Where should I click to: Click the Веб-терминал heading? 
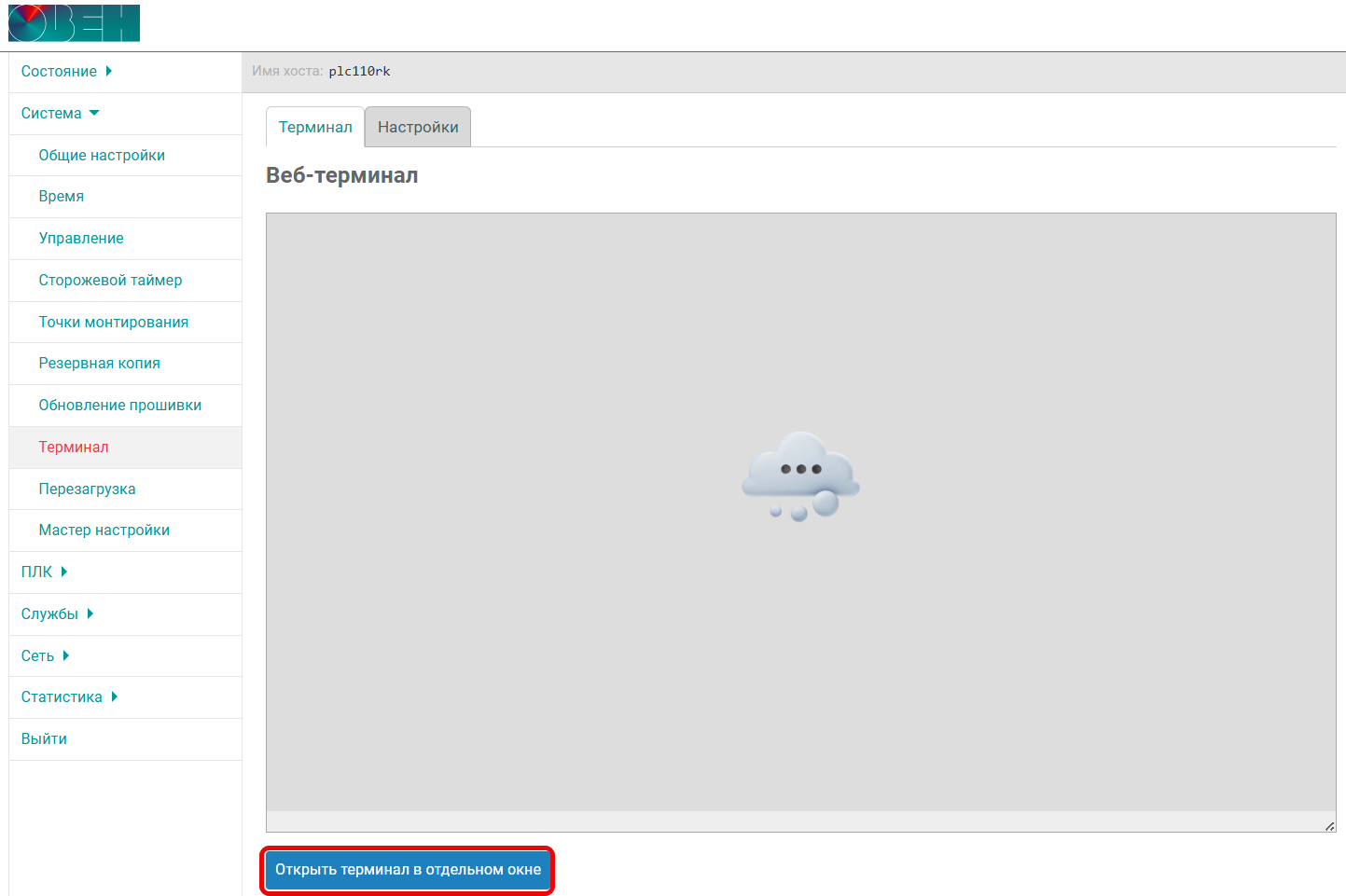341,175
